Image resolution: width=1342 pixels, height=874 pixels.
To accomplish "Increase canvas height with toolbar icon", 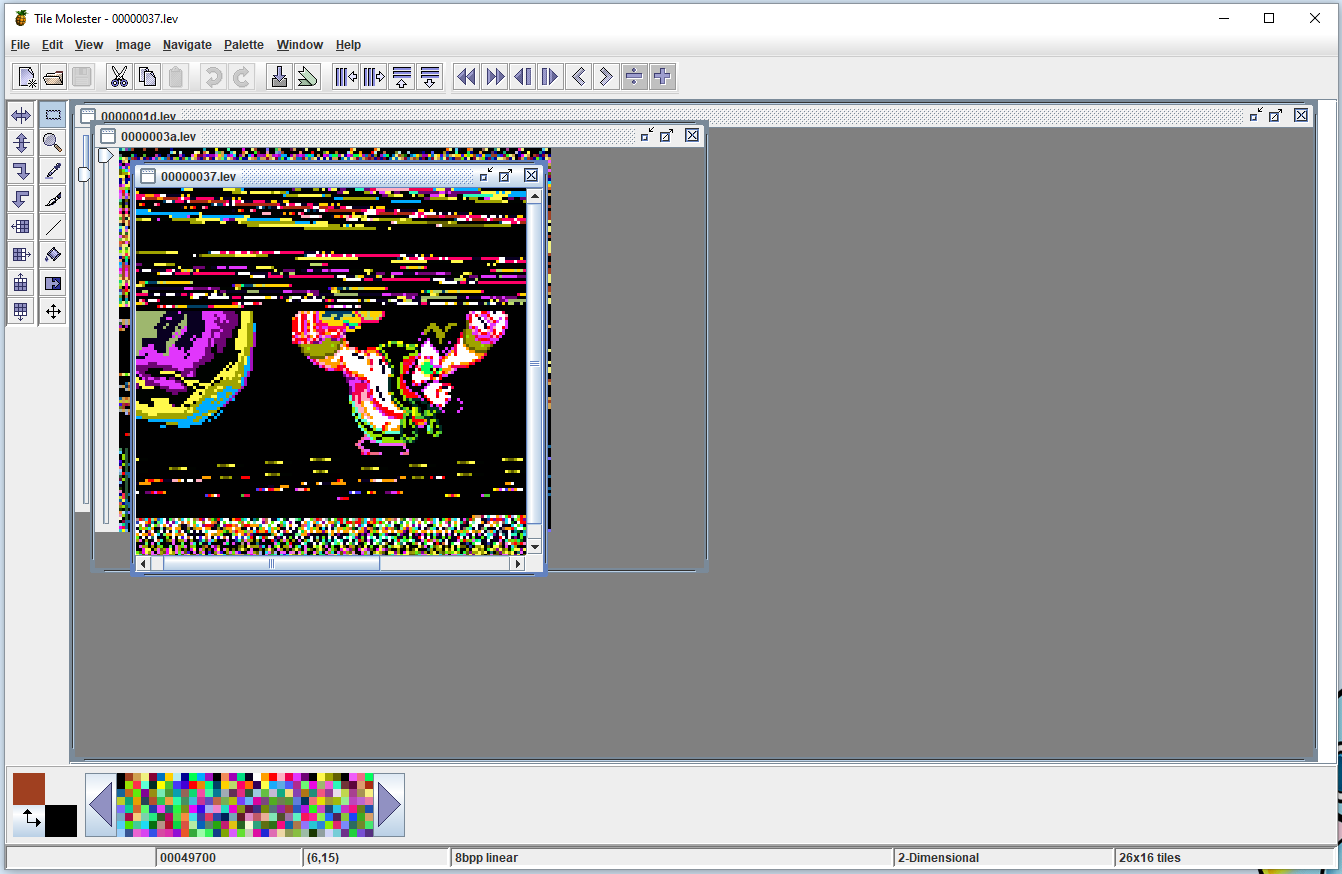I will (x=430, y=77).
